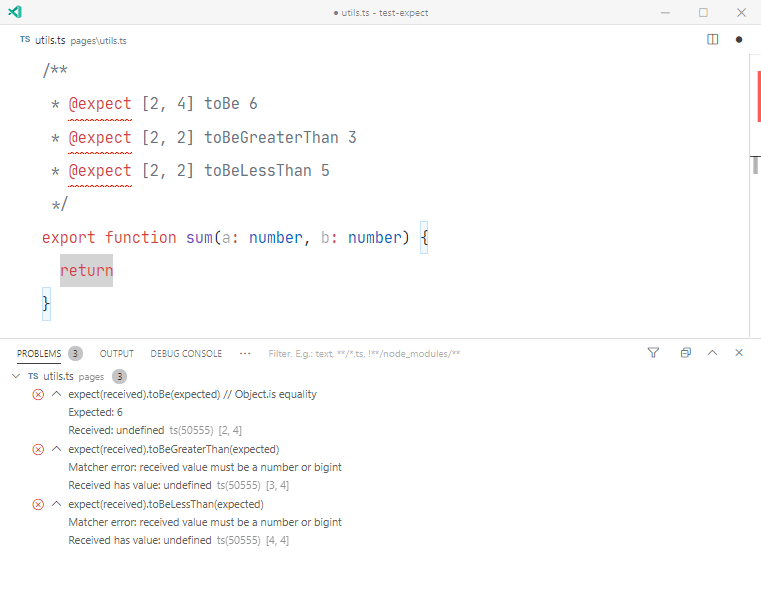Switch to the DEBUG CONSOLE tab

(186, 354)
